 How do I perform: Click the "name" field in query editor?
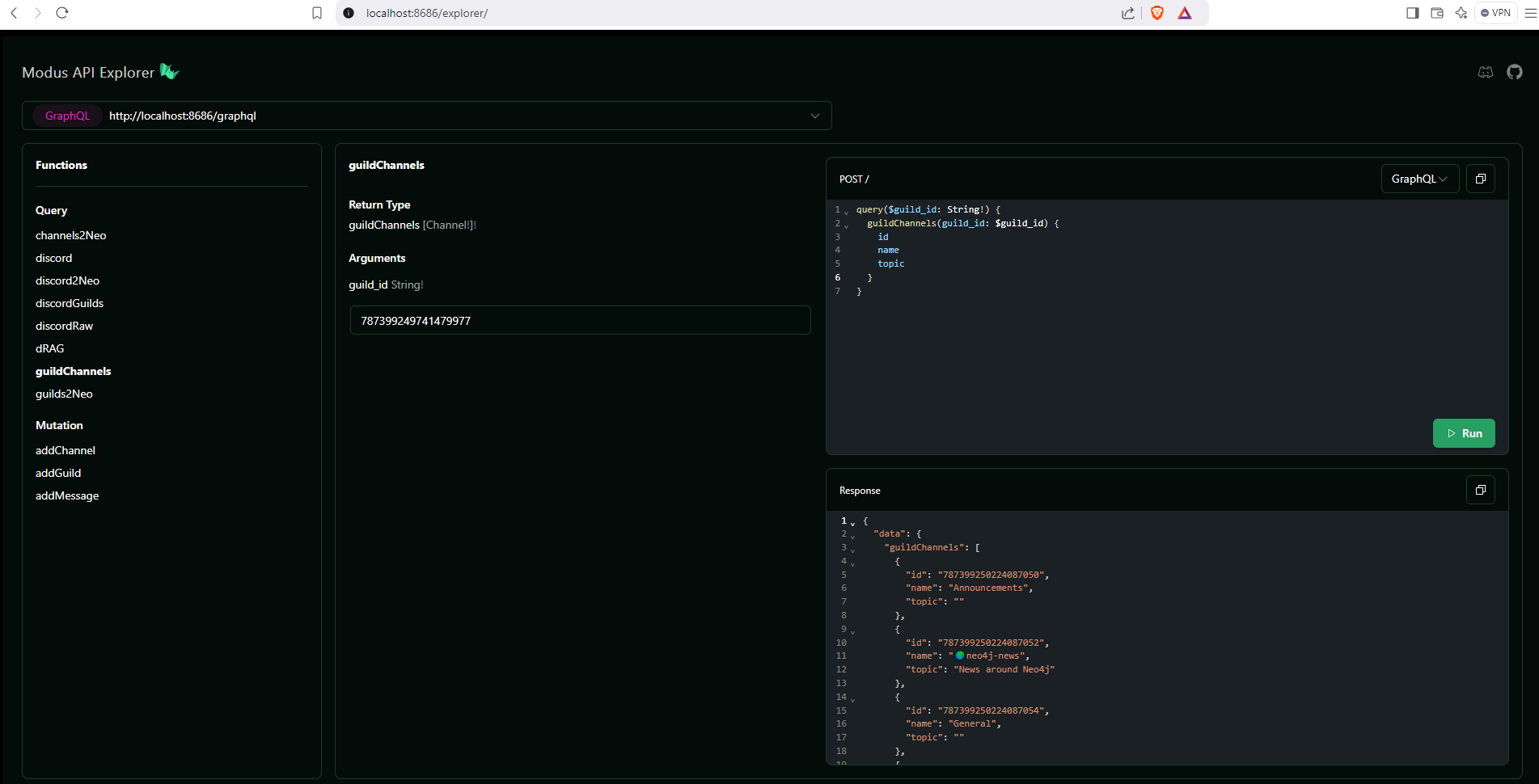click(889, 250)
